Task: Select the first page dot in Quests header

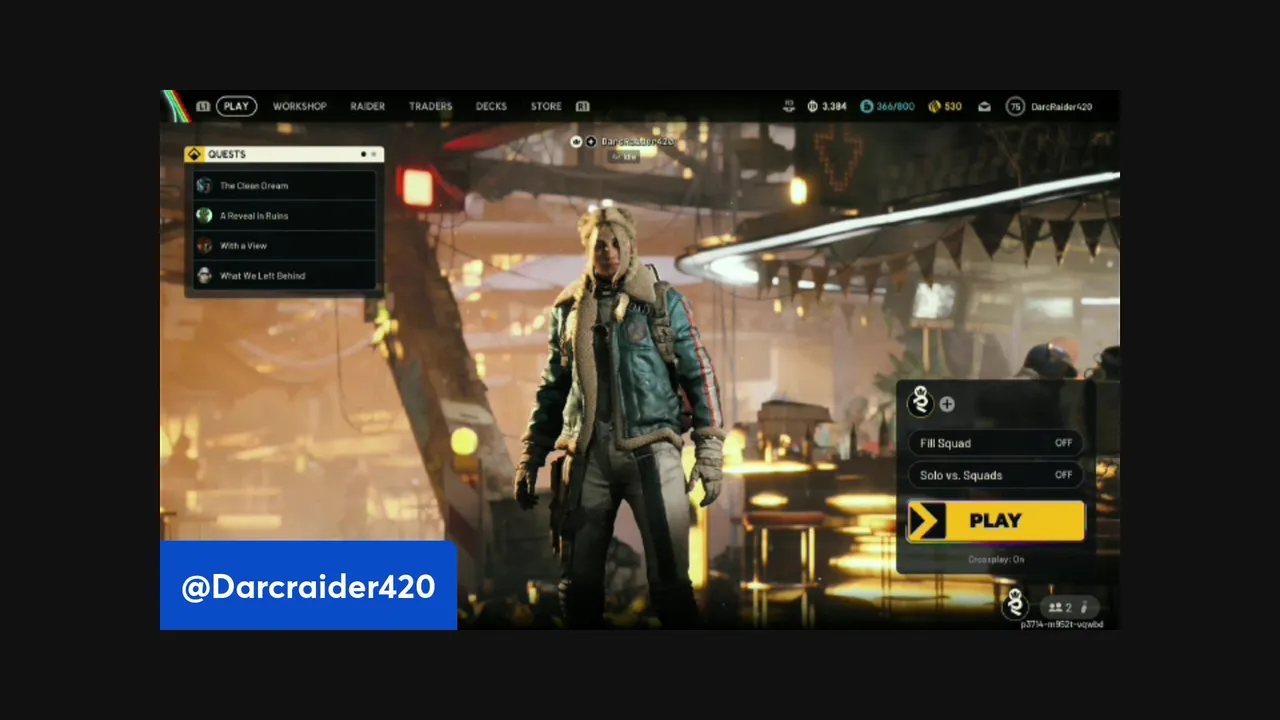Action: pos(363,154)
